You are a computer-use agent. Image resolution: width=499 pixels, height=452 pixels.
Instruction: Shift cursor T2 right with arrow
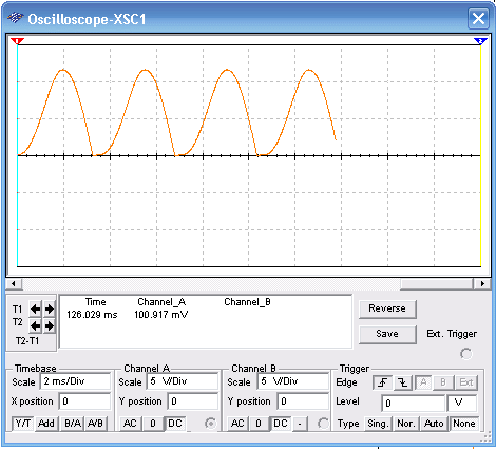(x=49, y=326)
